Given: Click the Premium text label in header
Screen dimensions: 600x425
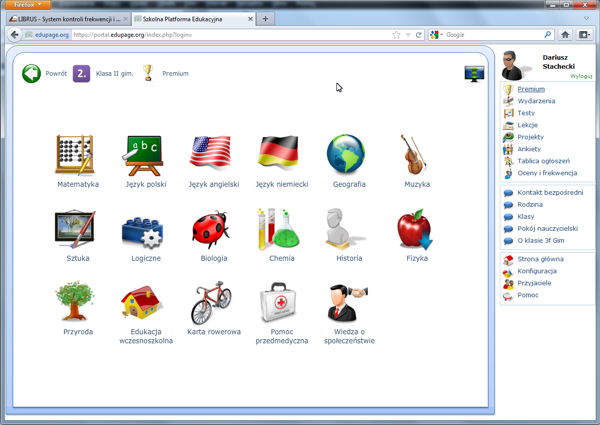Looking at the screenshot, I should coord(175,73).
